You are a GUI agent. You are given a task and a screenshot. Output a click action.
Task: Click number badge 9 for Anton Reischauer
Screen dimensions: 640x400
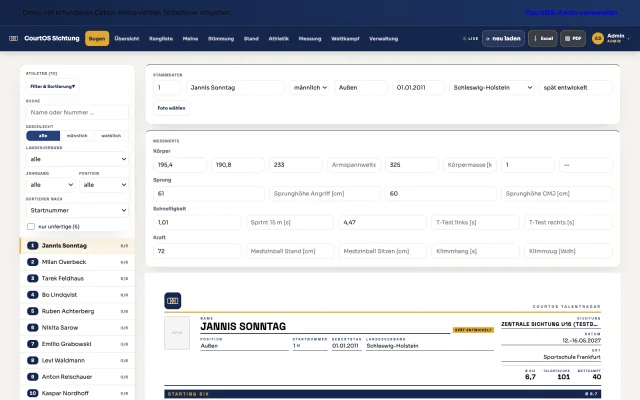33,377
